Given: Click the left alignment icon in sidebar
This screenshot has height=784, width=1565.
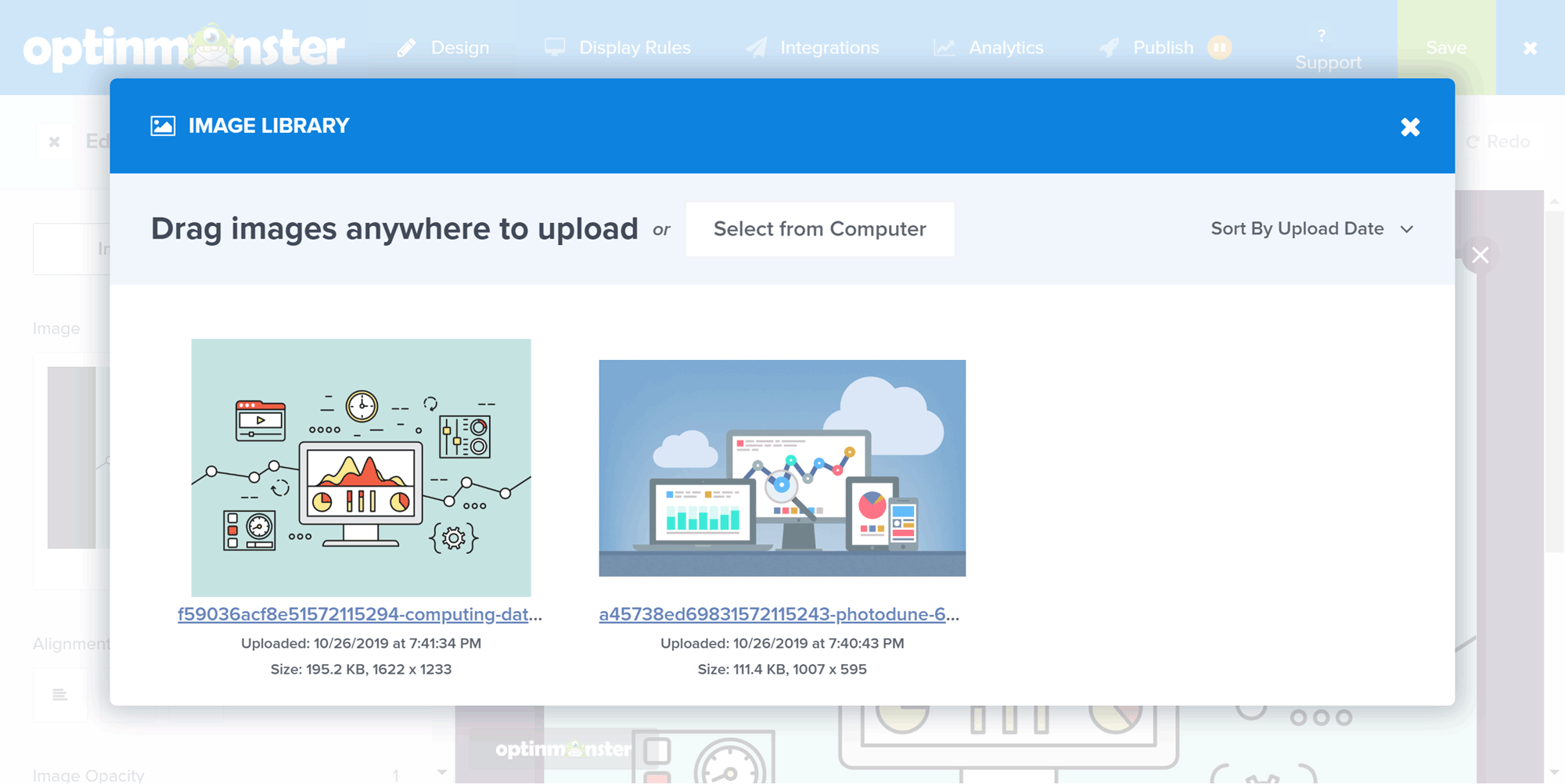Looking at the screenshot, I should point(59,695).
